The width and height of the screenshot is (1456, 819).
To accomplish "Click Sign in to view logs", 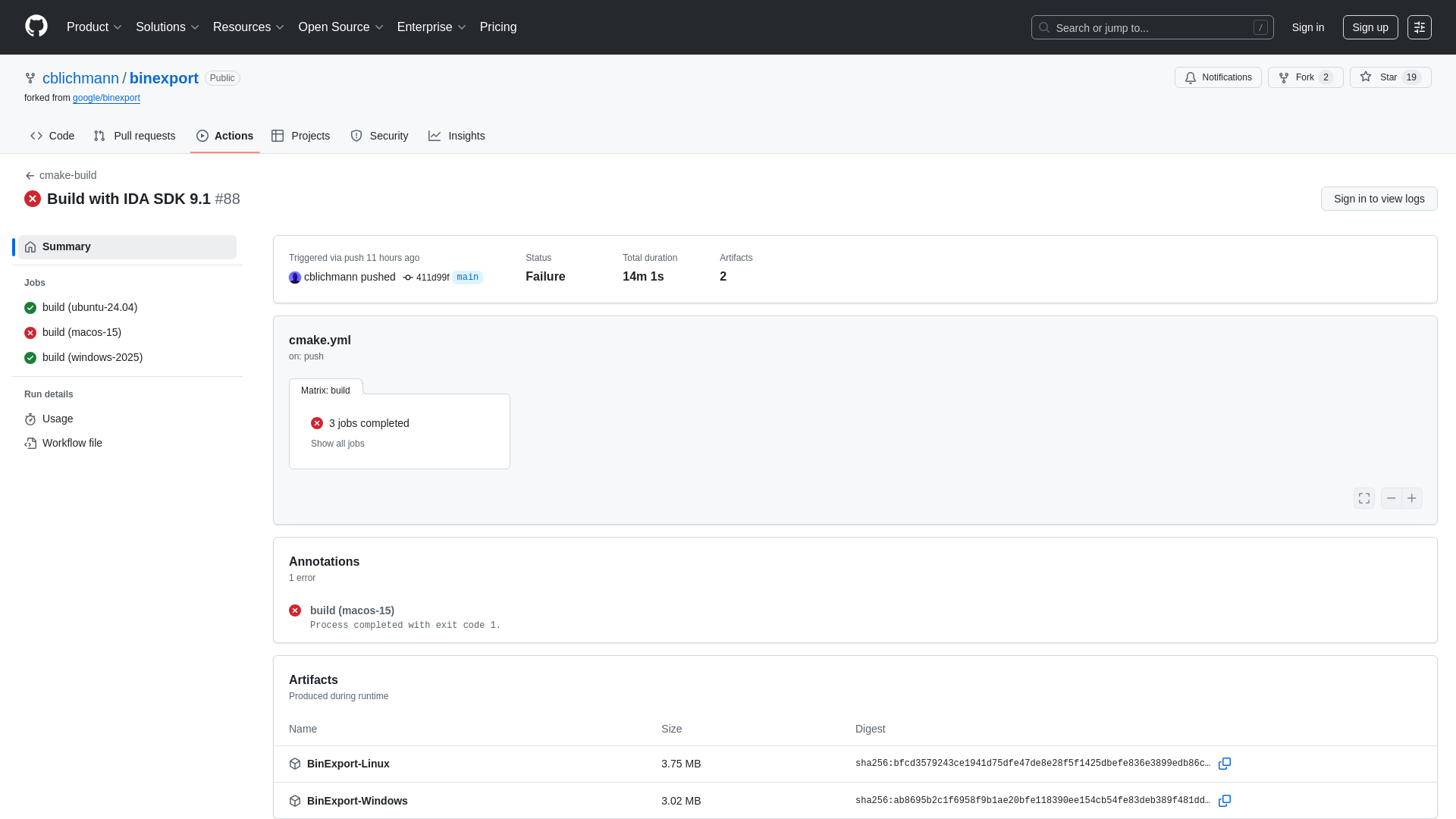I will pos(1379,199).
